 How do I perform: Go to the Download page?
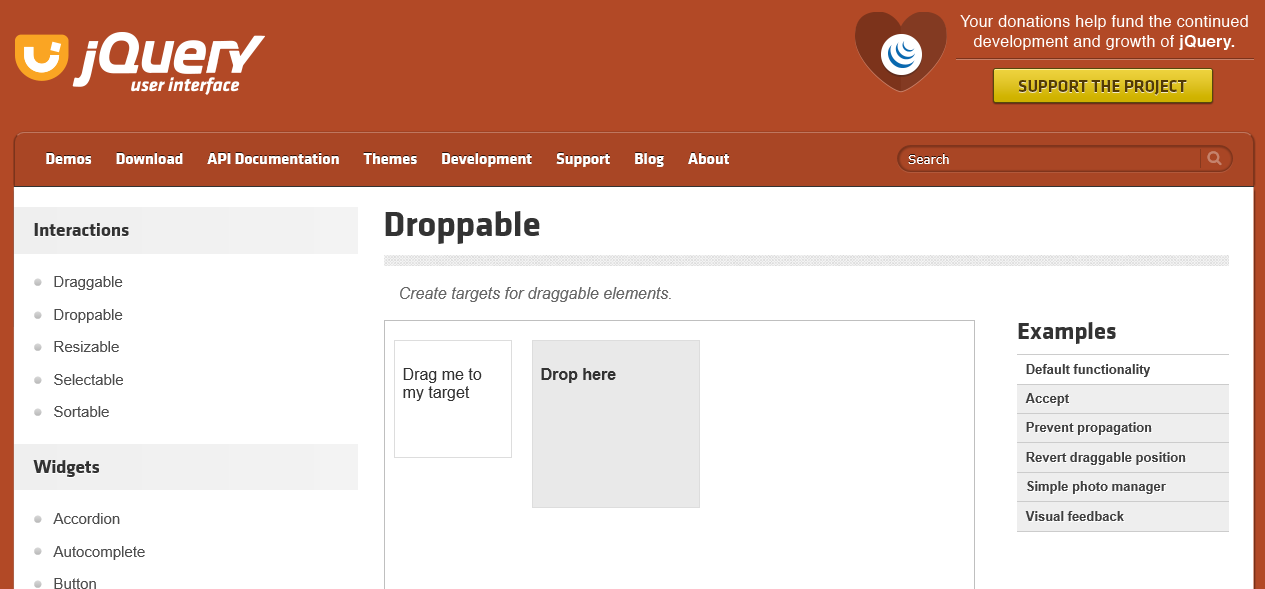(x=149, y=159)
